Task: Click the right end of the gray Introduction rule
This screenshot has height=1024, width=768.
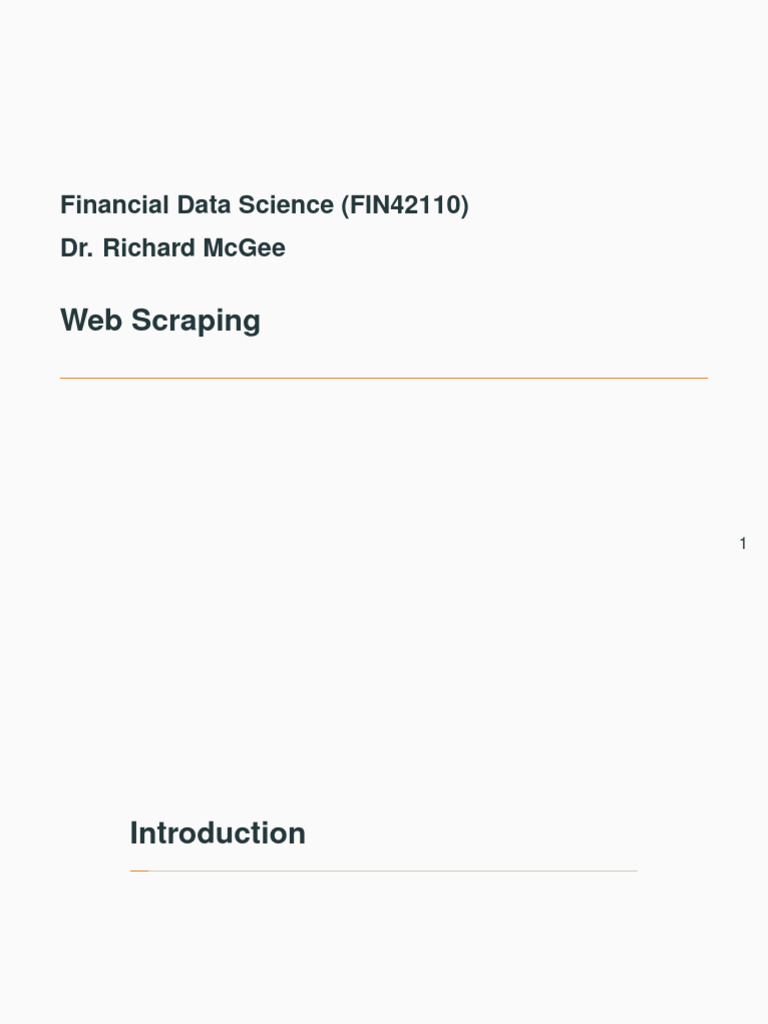Action: (634, 871)
